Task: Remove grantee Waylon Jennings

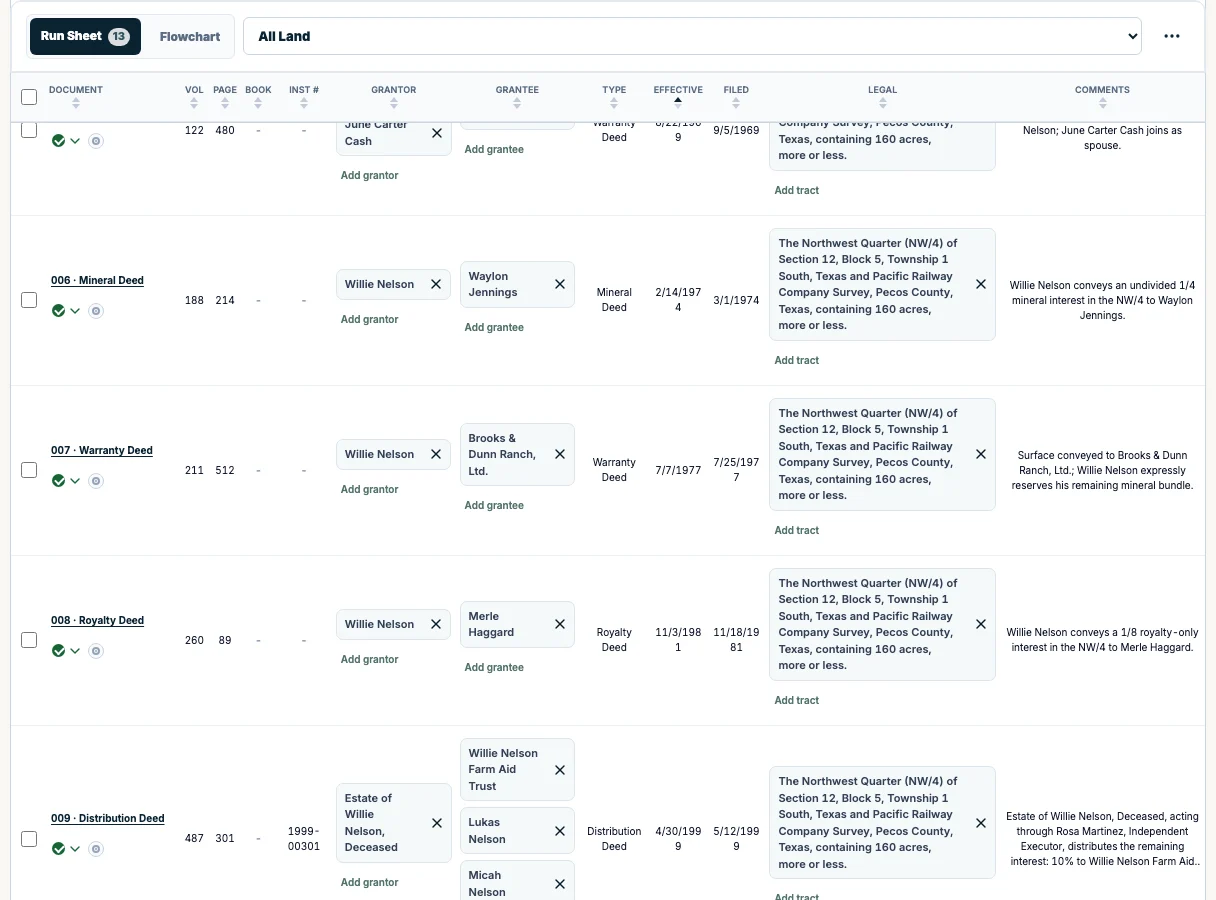Action: coord(560,284)
